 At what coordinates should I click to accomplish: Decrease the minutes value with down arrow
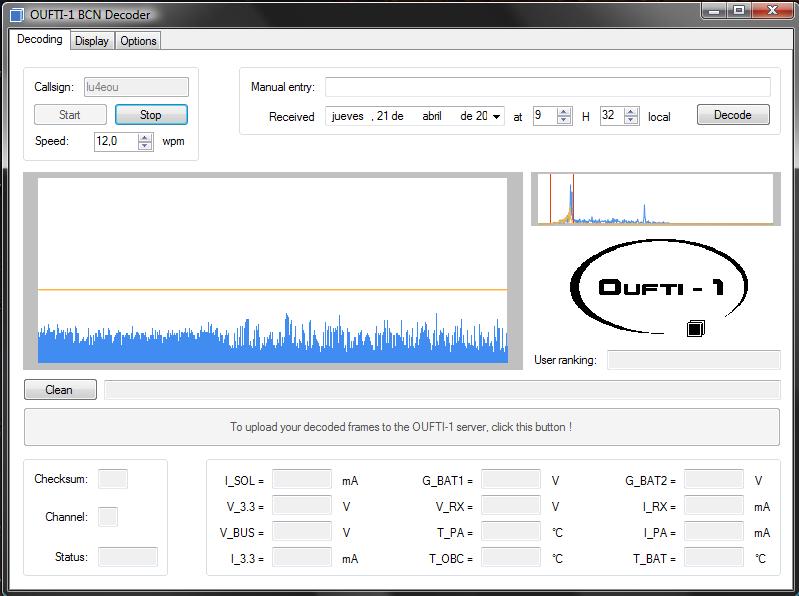point(631,120)
